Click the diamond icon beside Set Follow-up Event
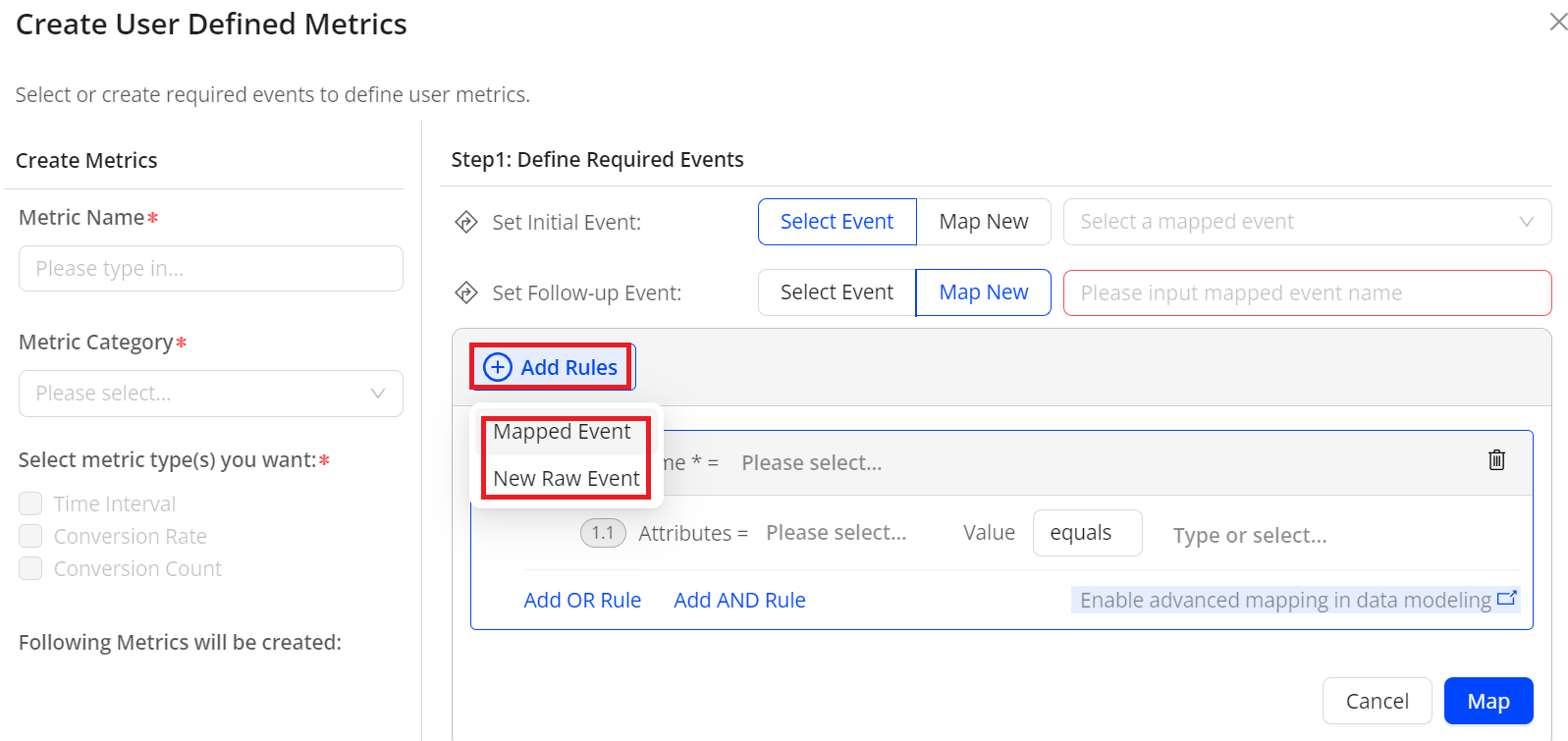The width and height of the screenshot is (1568, 741). [x=466, y=292]
